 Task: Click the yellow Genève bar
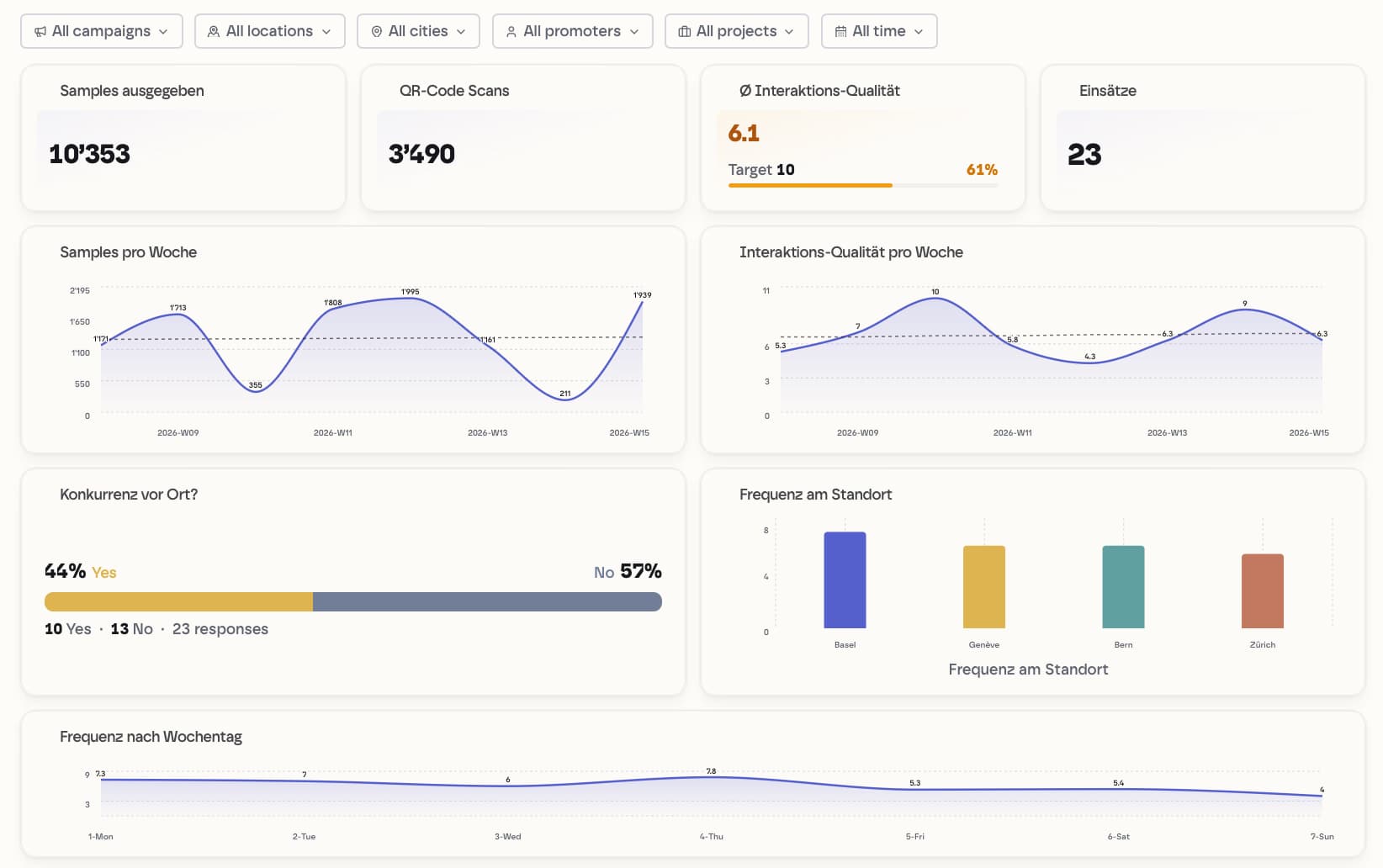(x=984, y=587)
